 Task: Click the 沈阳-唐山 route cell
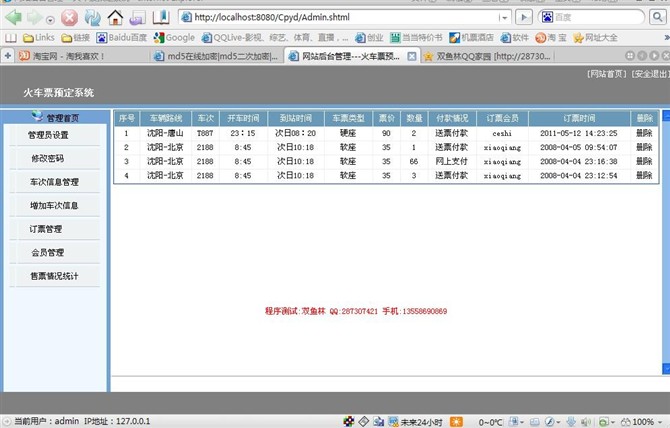tap(165, 133)
